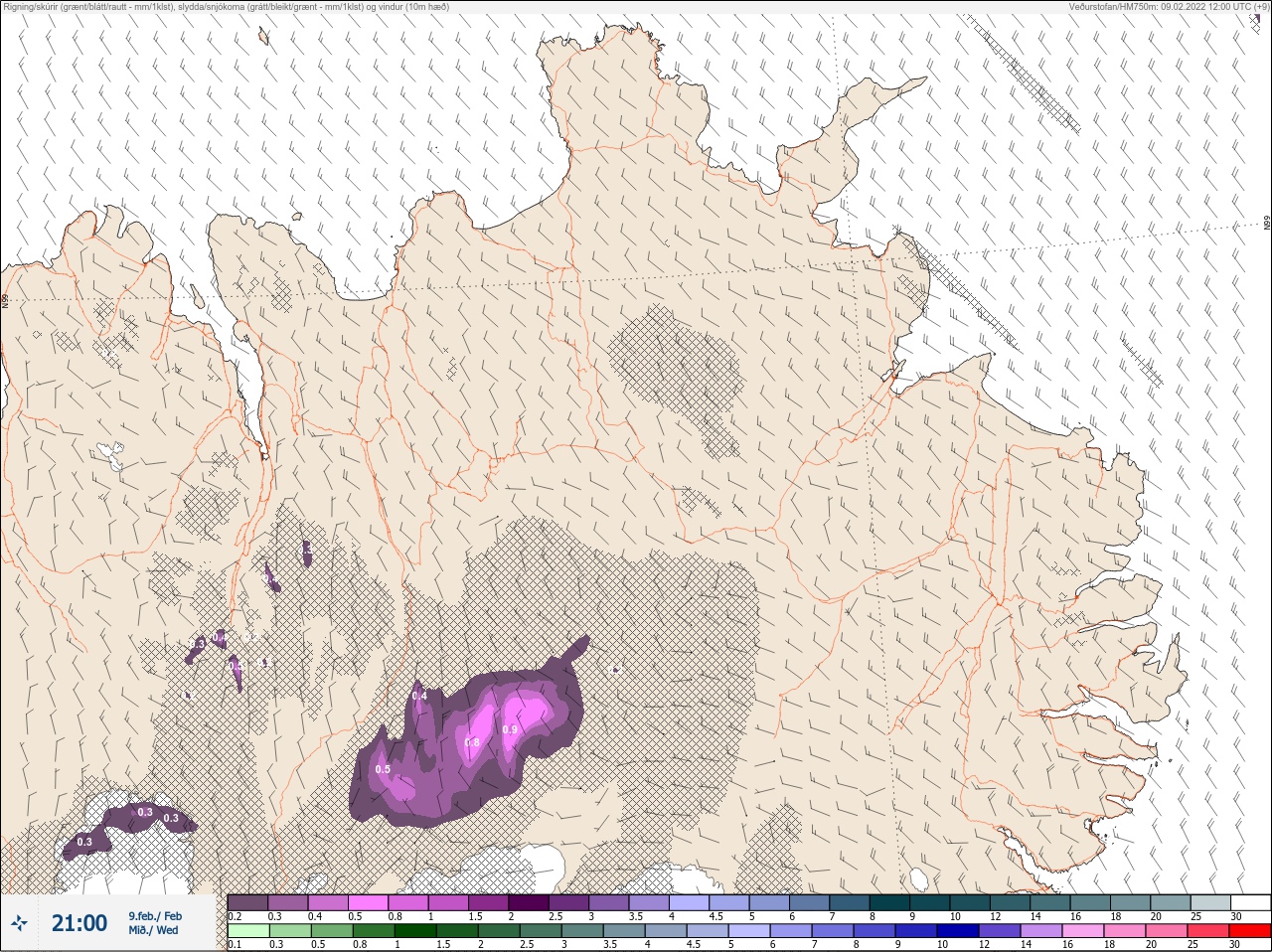The image size is (1272, 952).
Task: Select the pink lower swatch between 18 and 20
Action: 1125,931
